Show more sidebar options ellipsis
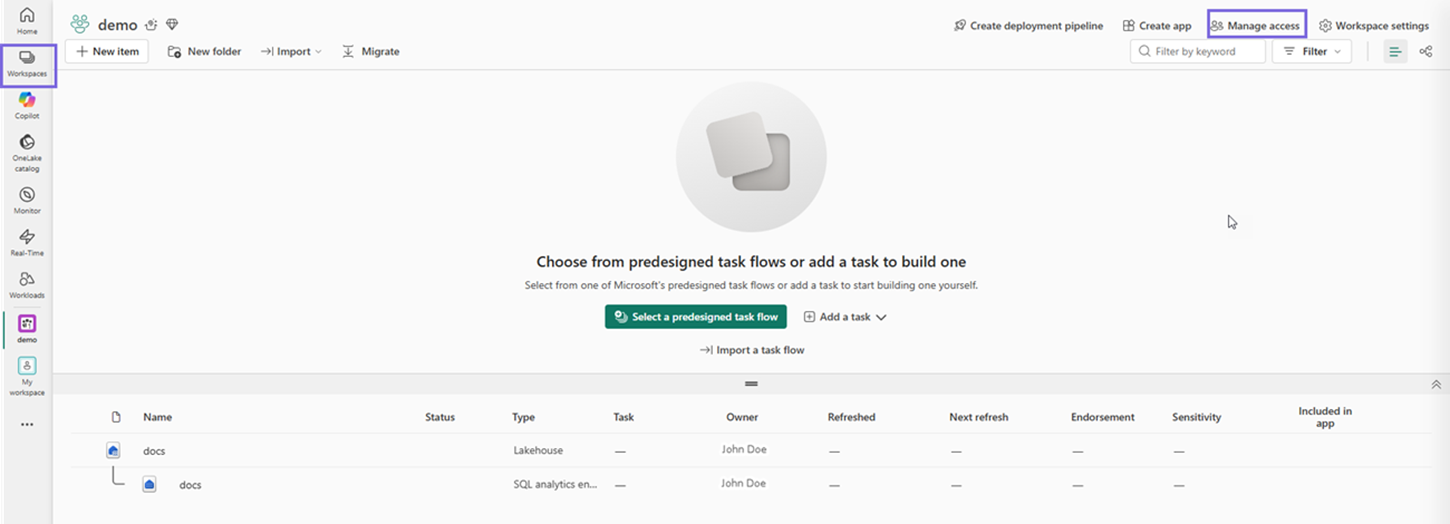 click(27, 424)
